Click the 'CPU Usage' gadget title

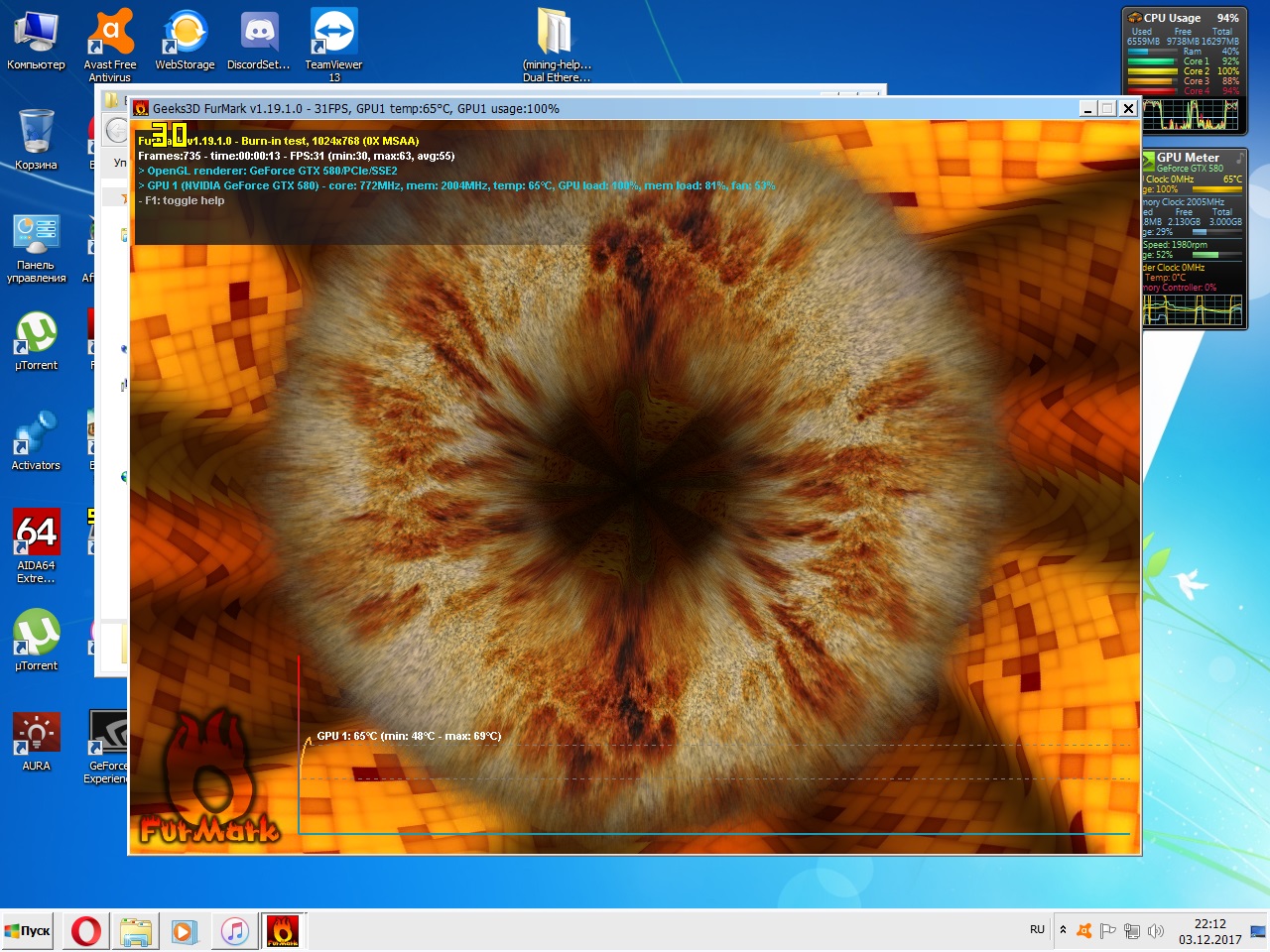pyautogui.click(x=1172, y=18)
